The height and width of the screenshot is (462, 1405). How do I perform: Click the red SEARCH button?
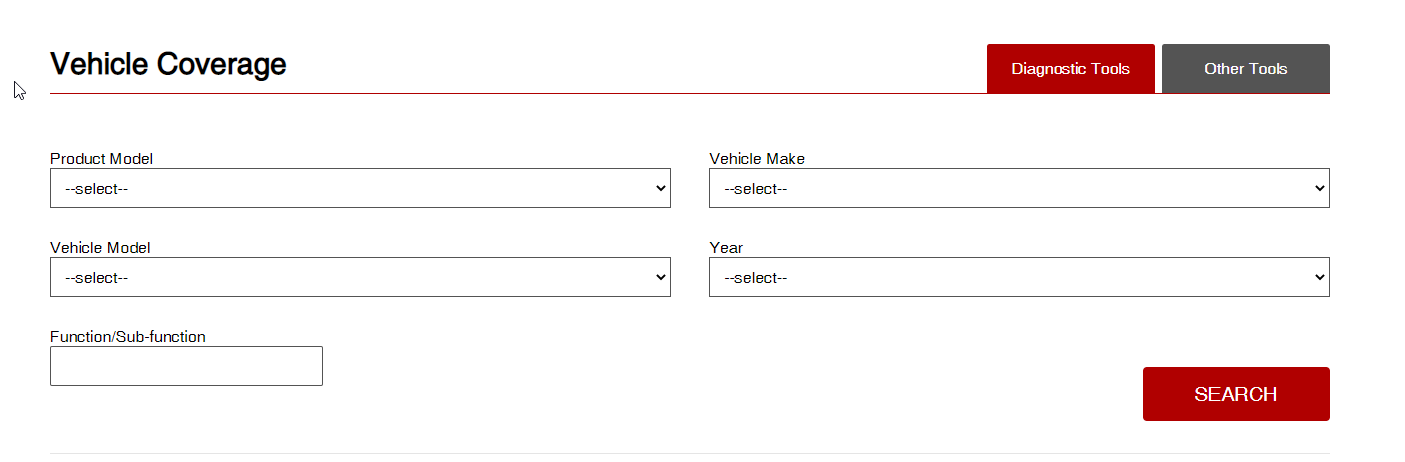(x=1236, y=394)
